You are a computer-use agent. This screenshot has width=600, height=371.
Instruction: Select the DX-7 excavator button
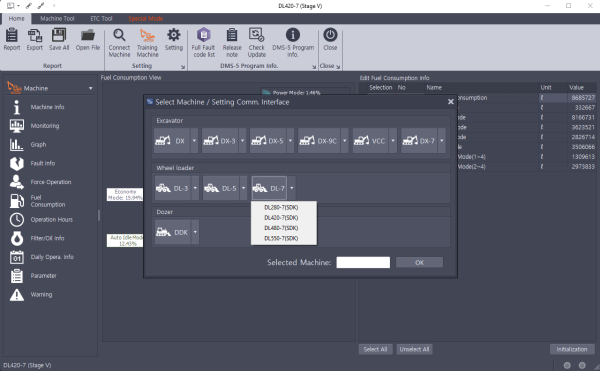pos(419,141)
